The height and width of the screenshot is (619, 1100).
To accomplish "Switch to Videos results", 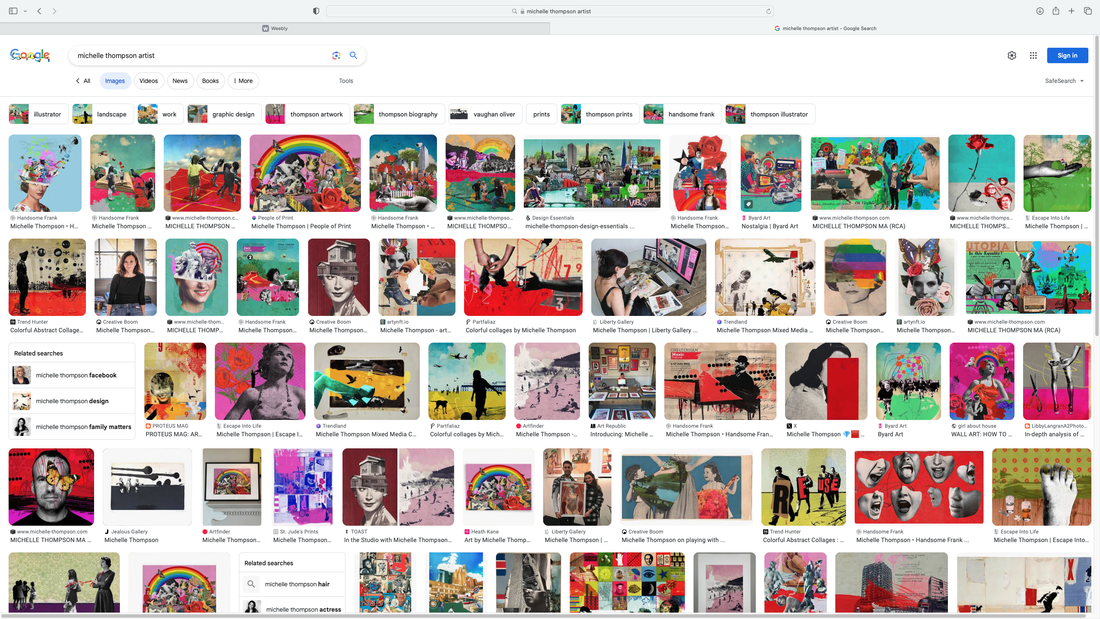I will pos(149,81).
